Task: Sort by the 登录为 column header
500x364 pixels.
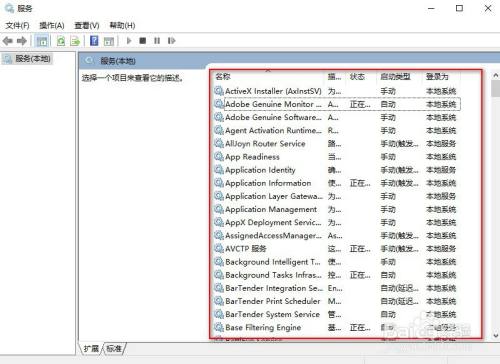Action: 437,76
